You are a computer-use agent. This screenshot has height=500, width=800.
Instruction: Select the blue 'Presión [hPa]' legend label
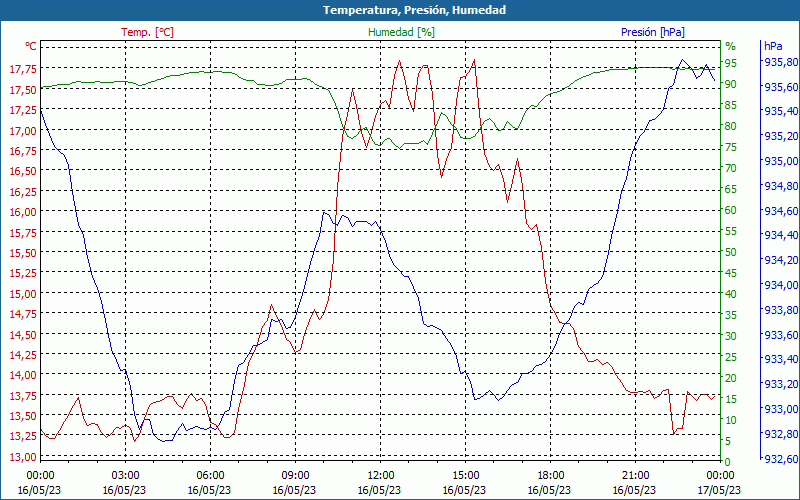pos(653,32)
